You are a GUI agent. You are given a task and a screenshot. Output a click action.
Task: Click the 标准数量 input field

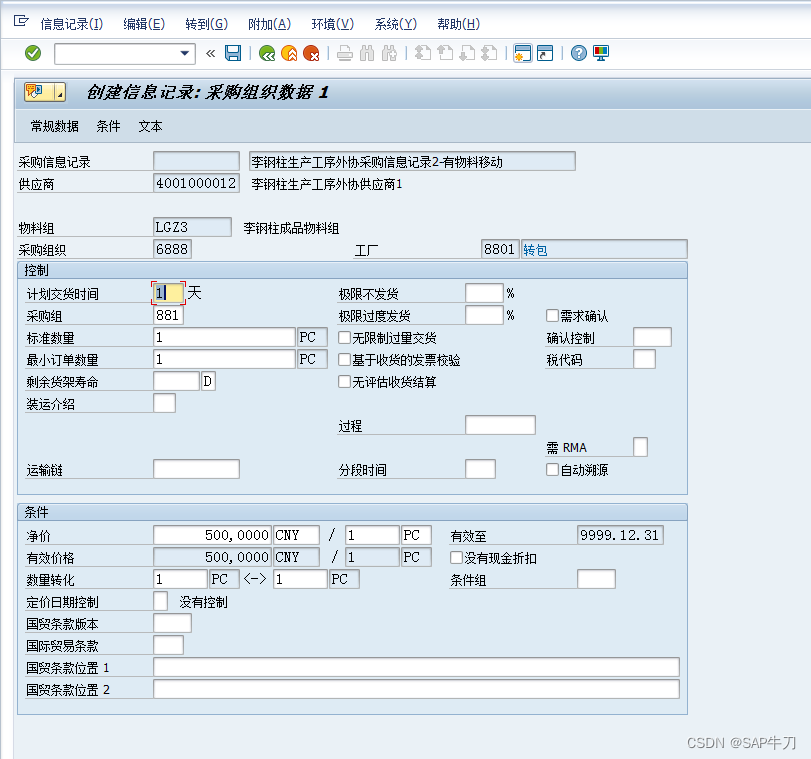224,337
